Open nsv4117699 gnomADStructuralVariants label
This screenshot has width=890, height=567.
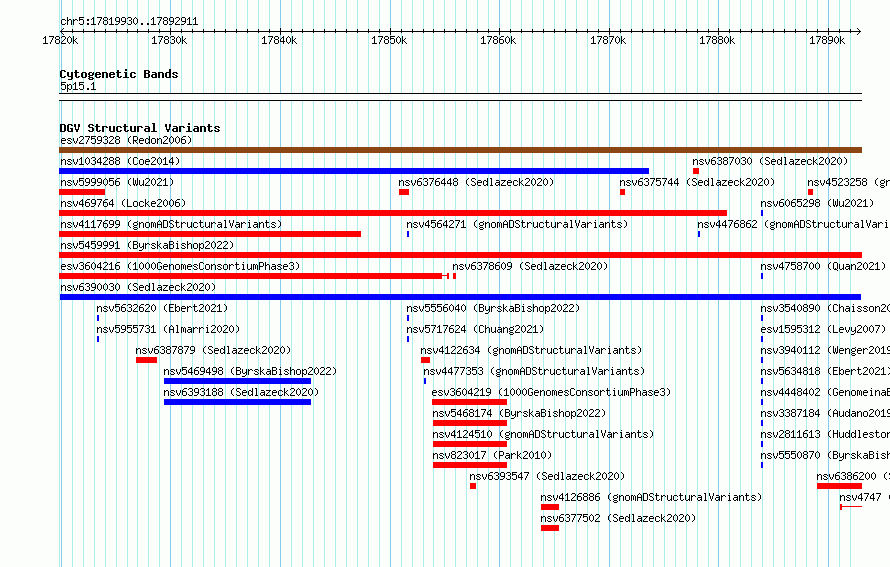click(171, 224)
